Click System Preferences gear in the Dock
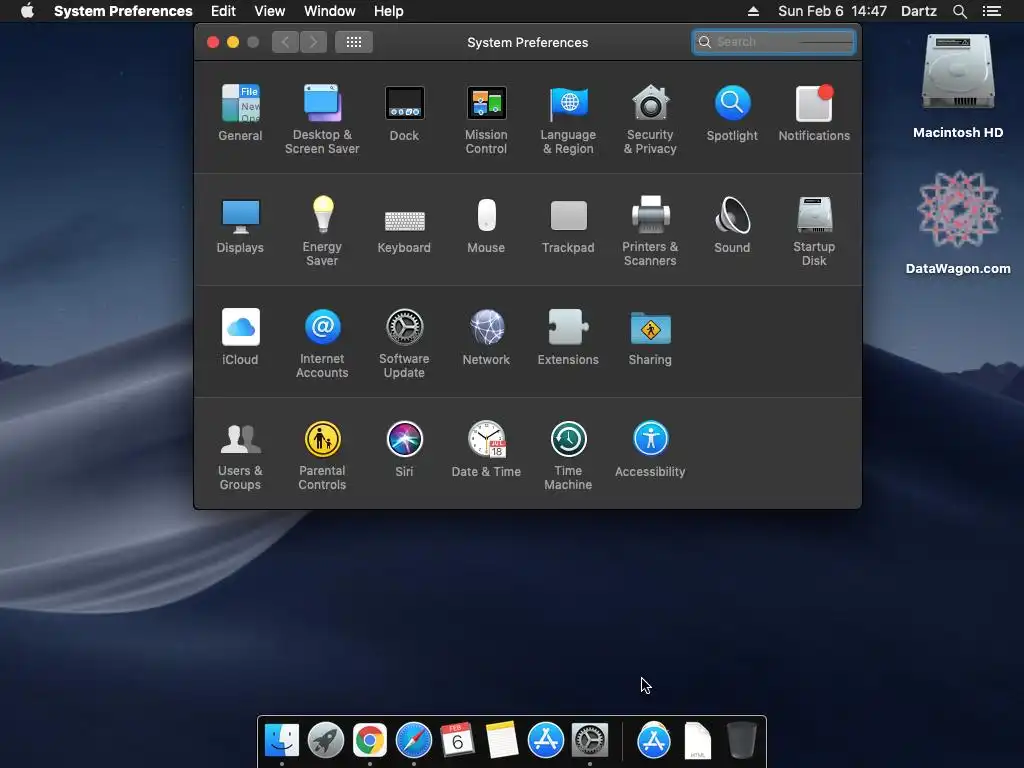 tap(590, 740)
